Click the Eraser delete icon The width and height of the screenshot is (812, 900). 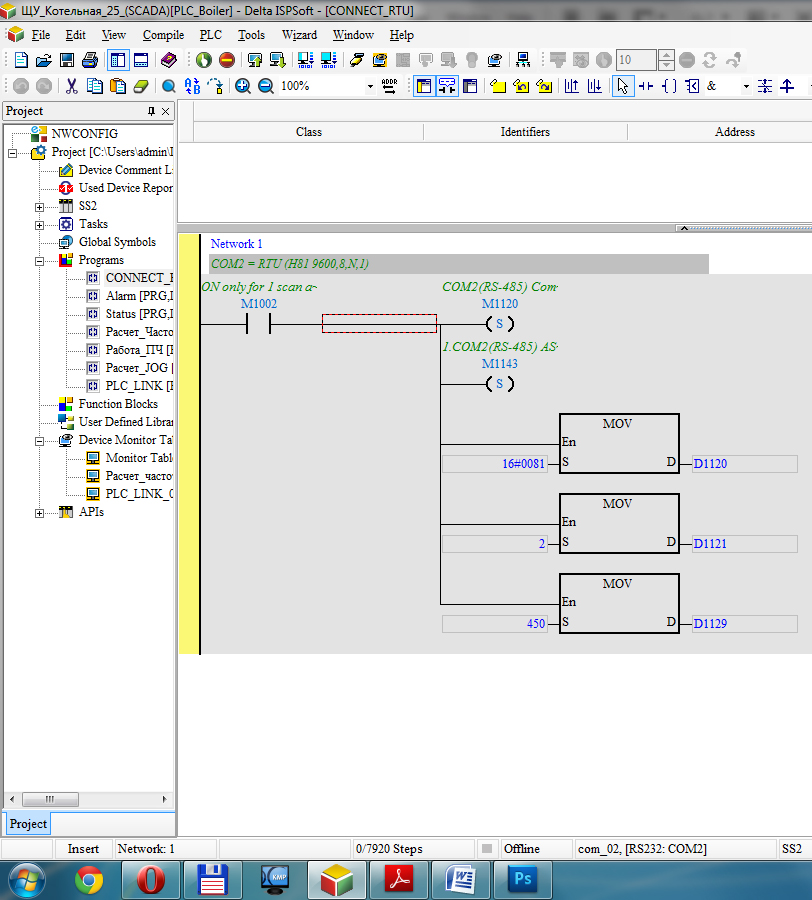[141, 86]
